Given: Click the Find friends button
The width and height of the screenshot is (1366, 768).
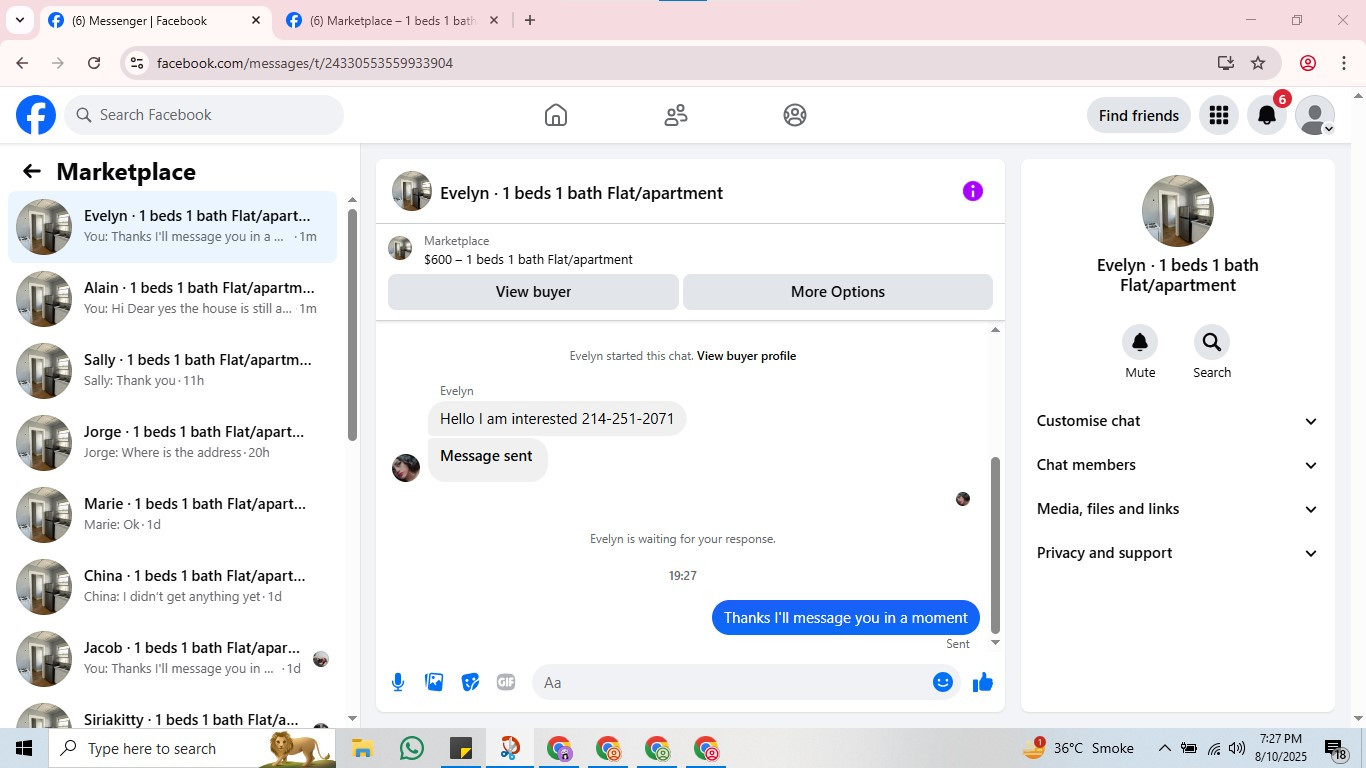Looking at the screenshot, I should coord(1139,115).
